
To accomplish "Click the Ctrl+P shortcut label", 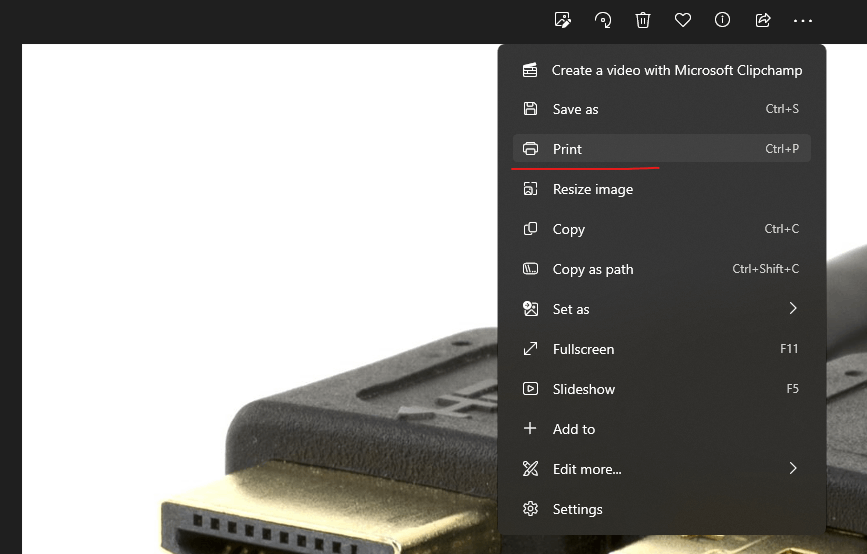I will pos(782,149).
